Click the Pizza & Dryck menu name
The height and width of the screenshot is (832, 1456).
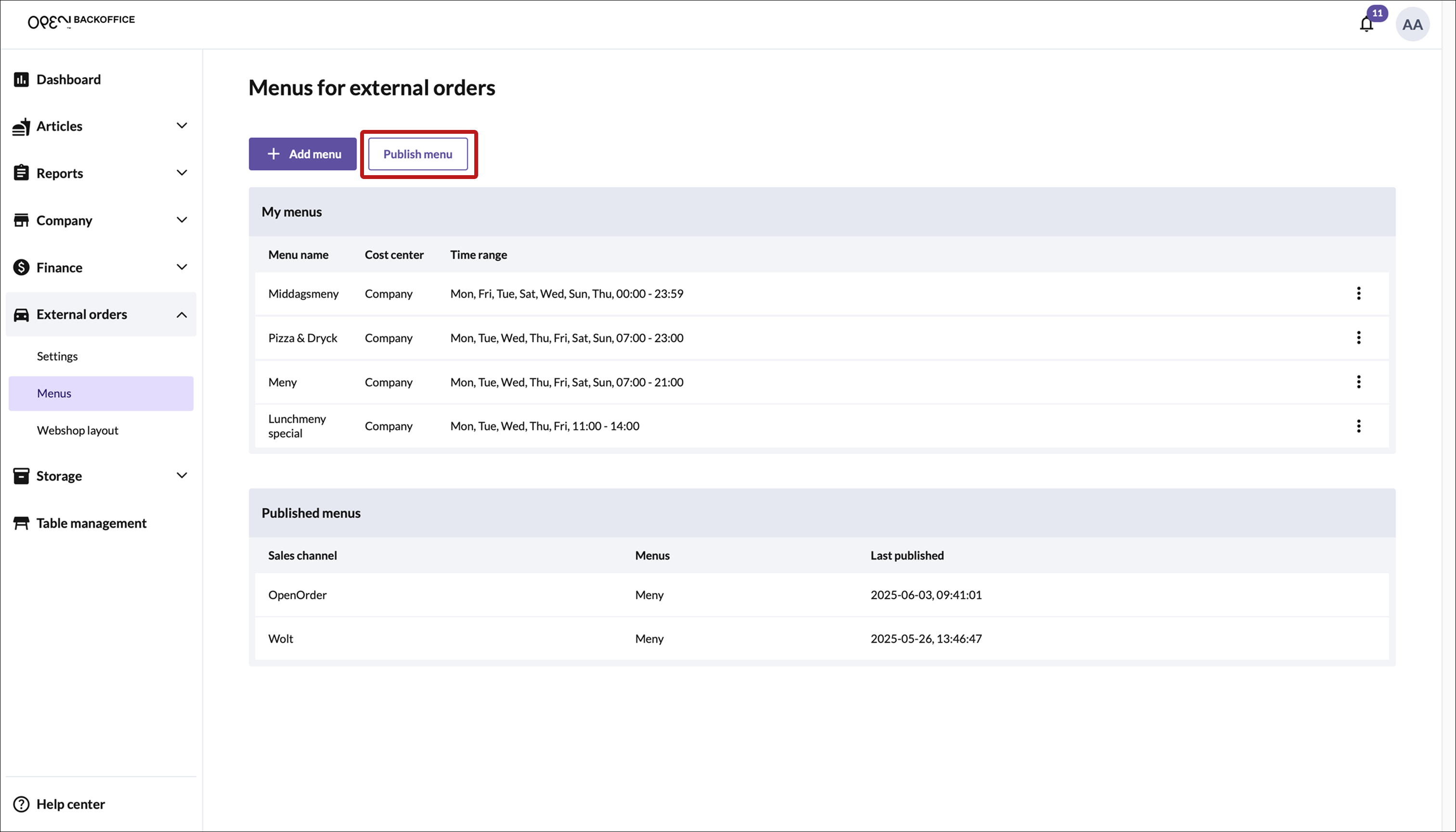click(x=303, y=338)
